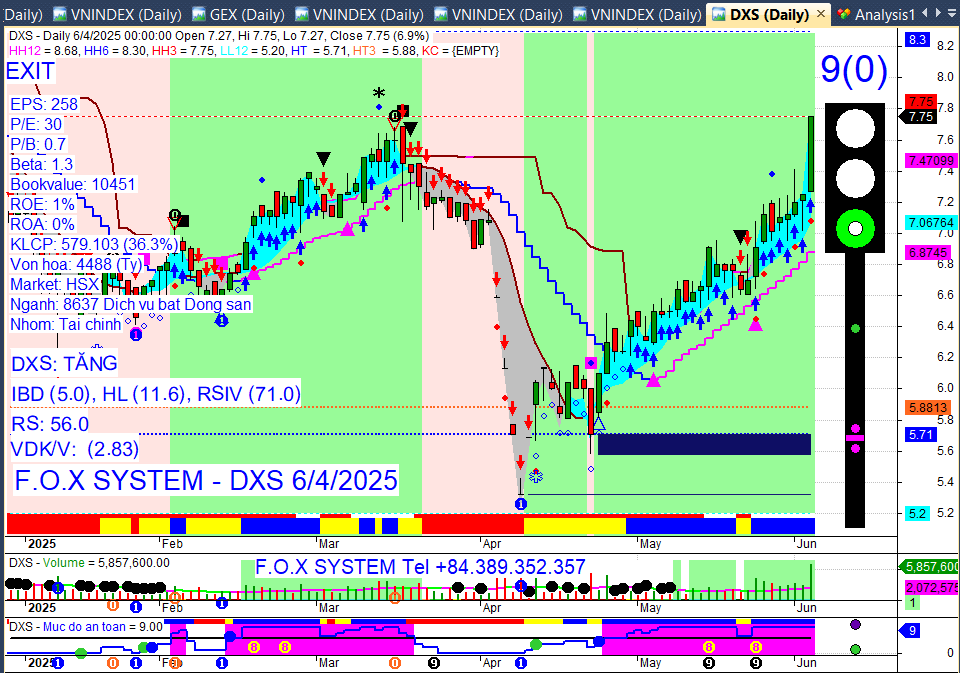Open the active-tabs list dropdown

click(953, 12)
